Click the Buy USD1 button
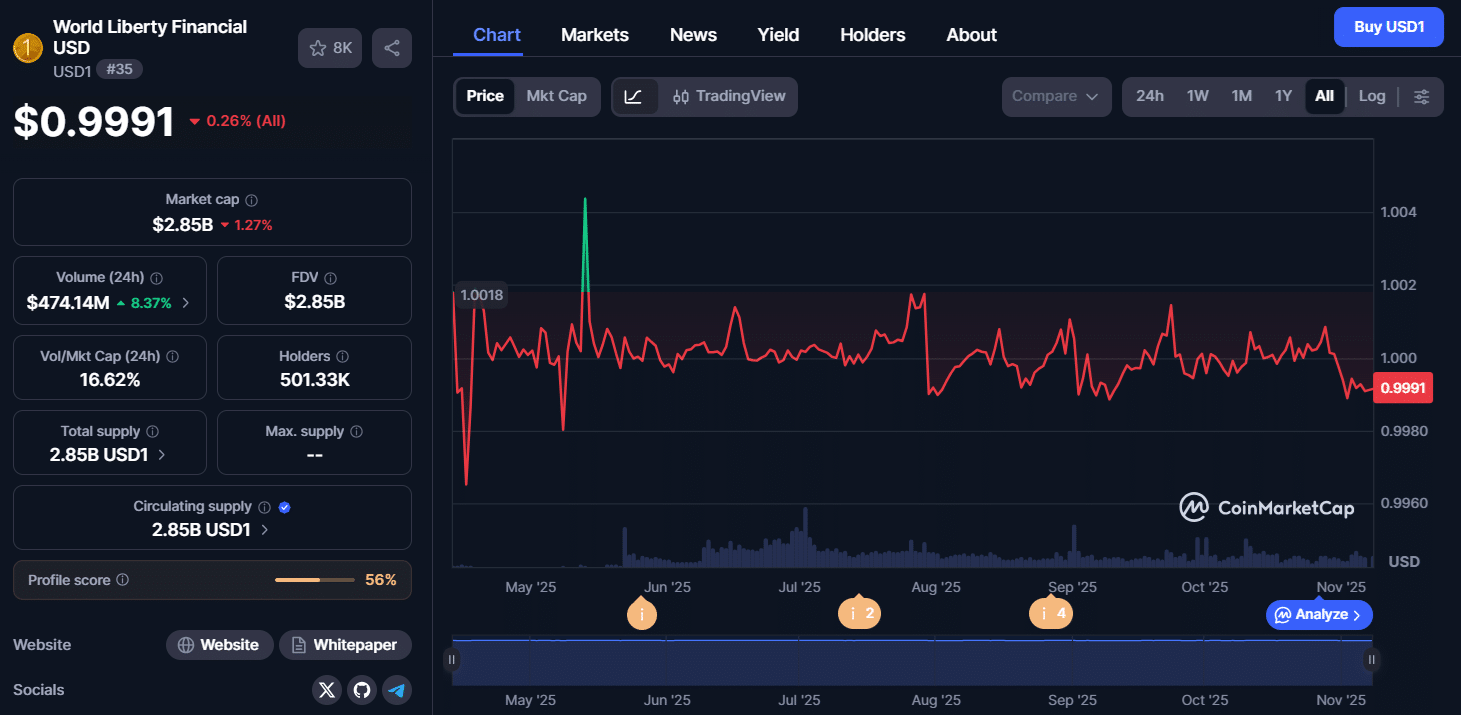Viewport: 1461px width, 715px height. click(1389, 27)
